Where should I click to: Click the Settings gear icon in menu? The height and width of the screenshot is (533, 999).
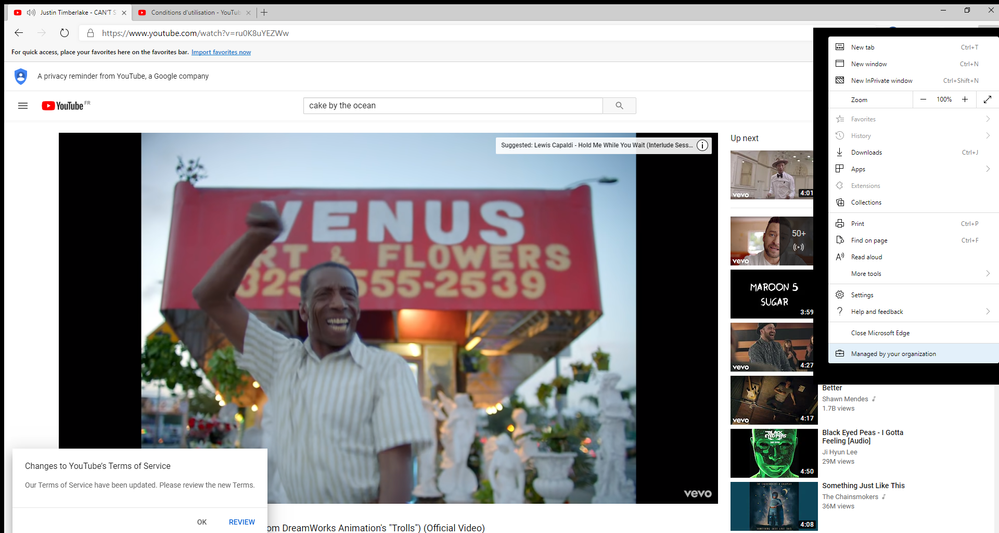click(x=840, y=295)
